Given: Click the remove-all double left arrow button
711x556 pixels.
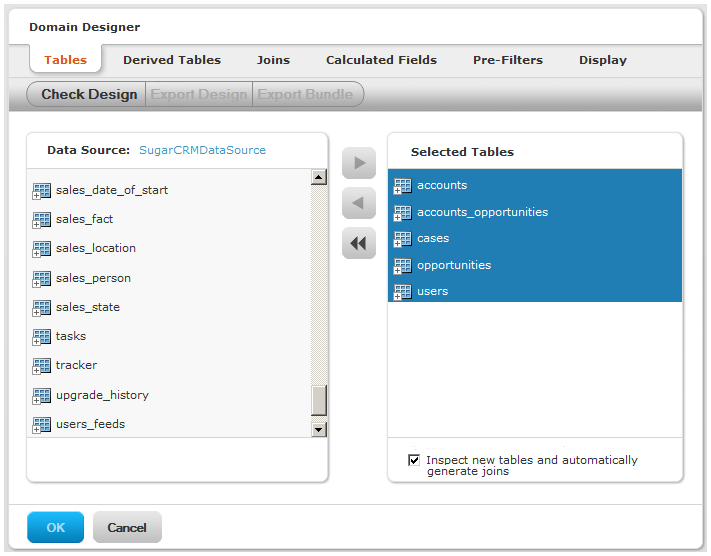Looking at the screenshot, I should pyautogui.click(x=359, y=244).
